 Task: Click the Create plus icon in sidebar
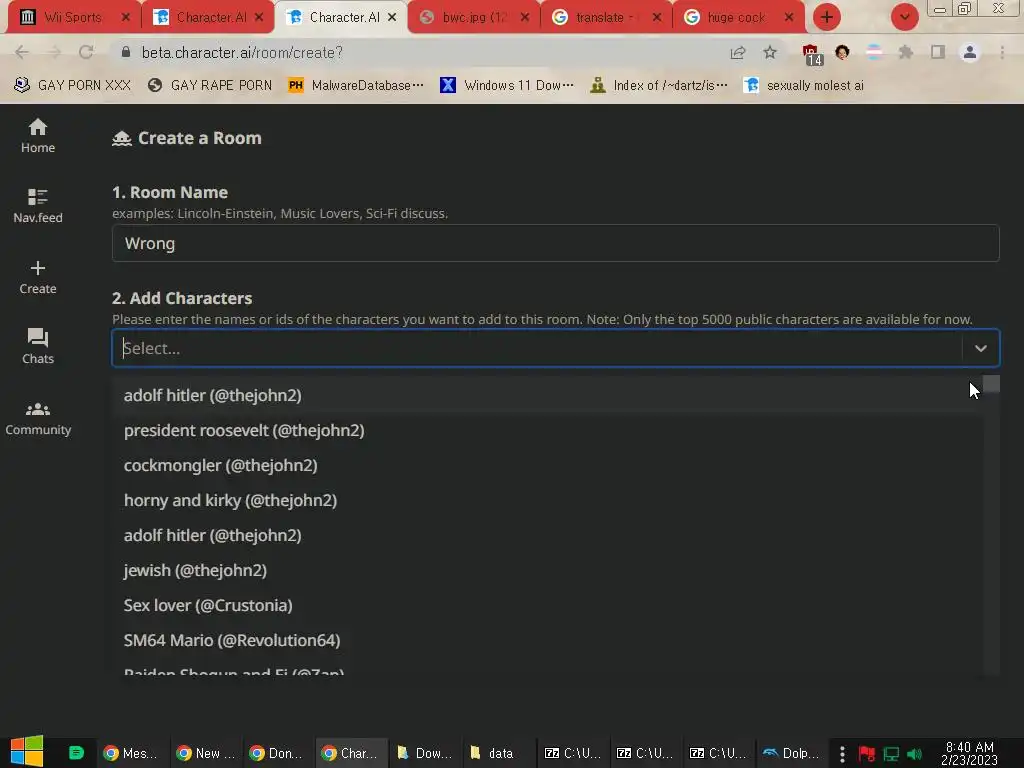[38, 268]
